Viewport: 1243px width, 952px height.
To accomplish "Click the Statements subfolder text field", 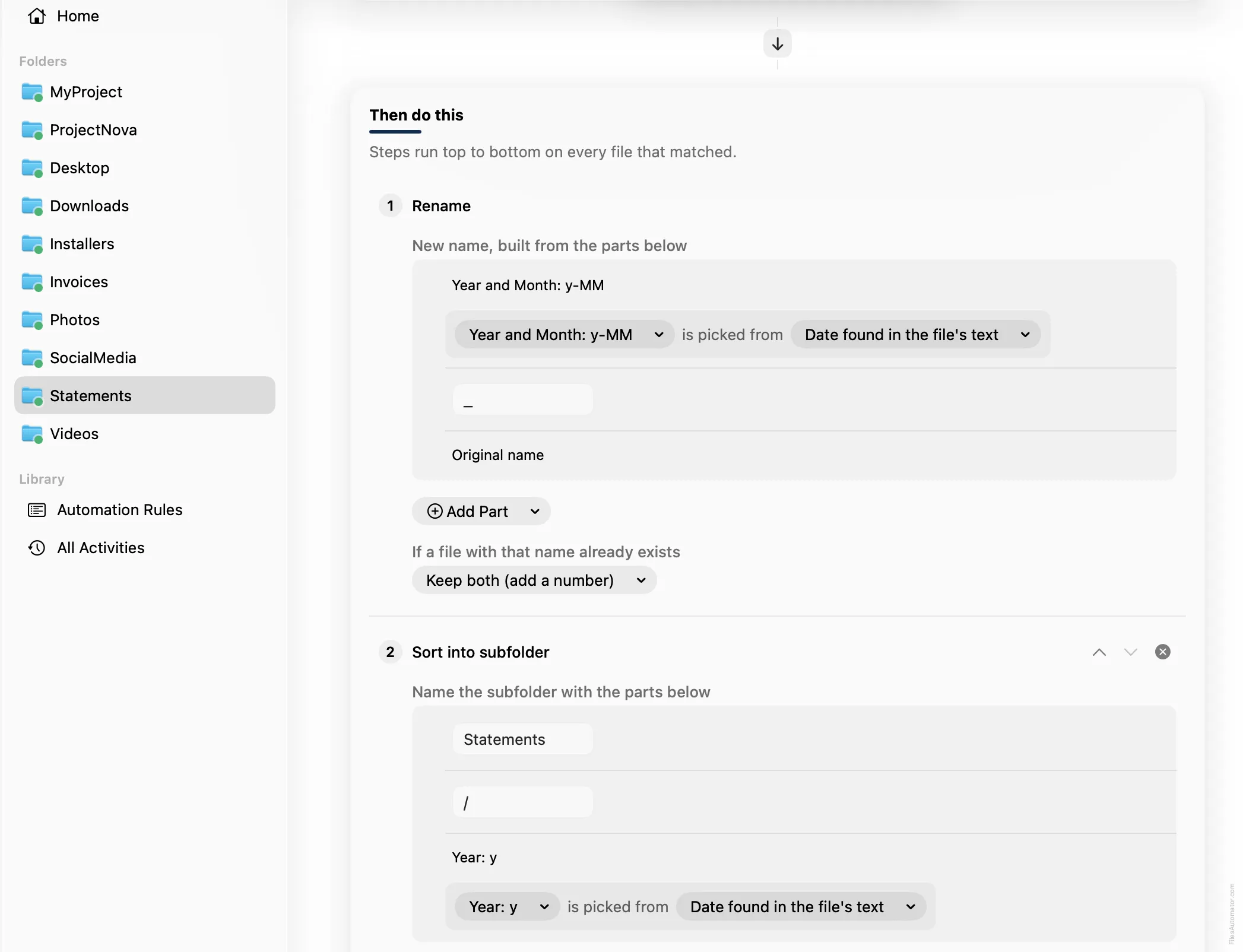I will pos(522,740).
